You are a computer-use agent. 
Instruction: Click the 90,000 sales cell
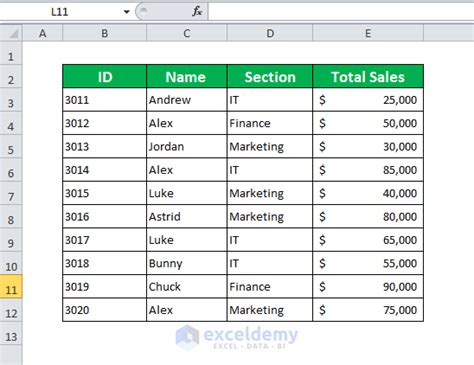tap(368, 287)
